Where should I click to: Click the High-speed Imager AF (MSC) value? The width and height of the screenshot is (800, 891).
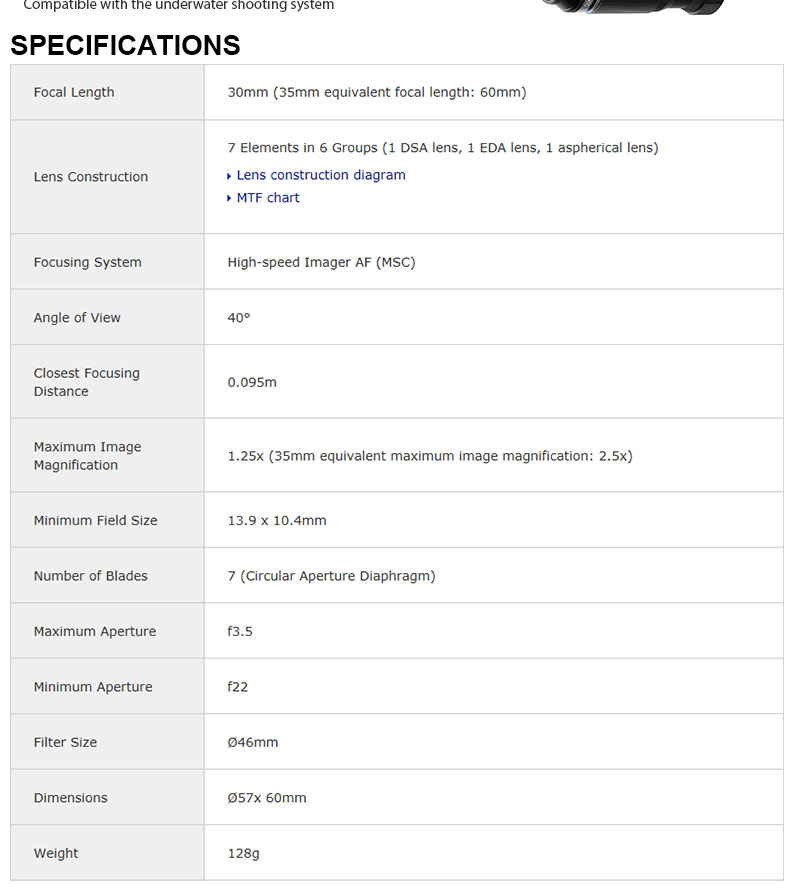point(321,262)
